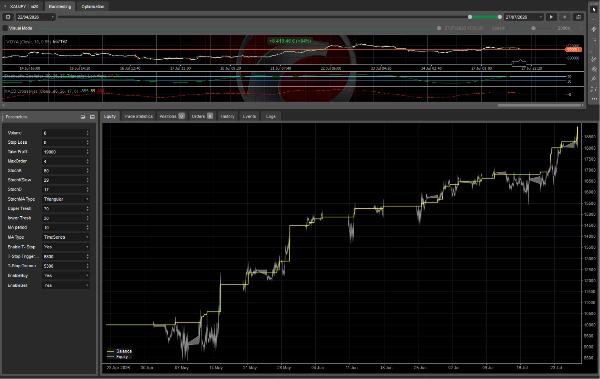The width and height of the screenshot is (600, 379).
Task: Click the Equity legend entry
Action: click(118, 357)
